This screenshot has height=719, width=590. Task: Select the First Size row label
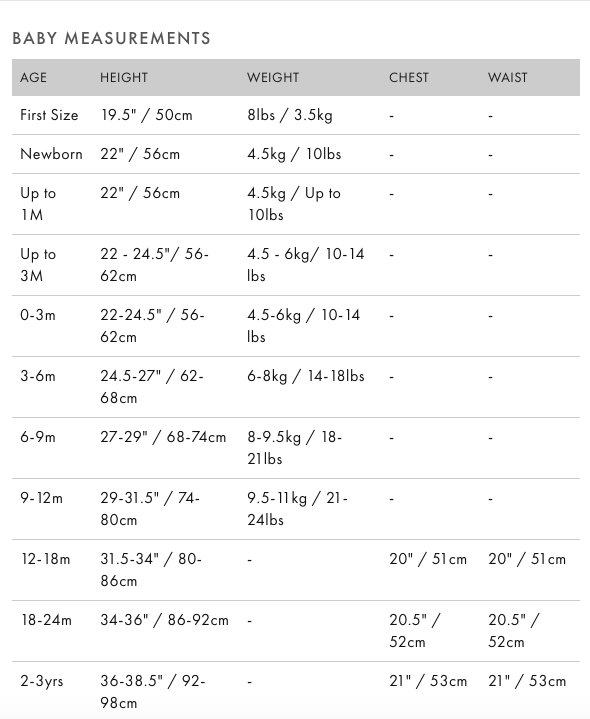(49, 115)
